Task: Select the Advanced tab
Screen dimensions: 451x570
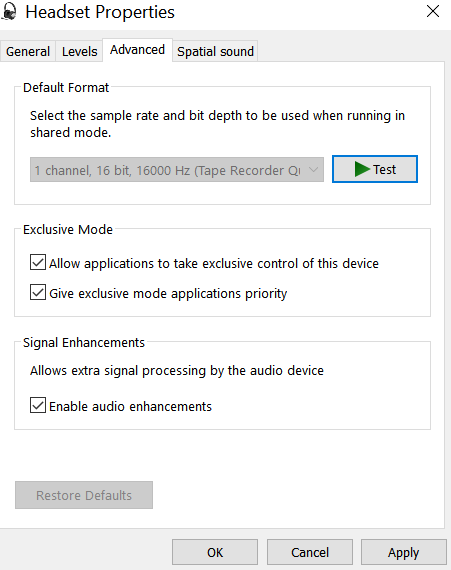Action: click(137, 50)
